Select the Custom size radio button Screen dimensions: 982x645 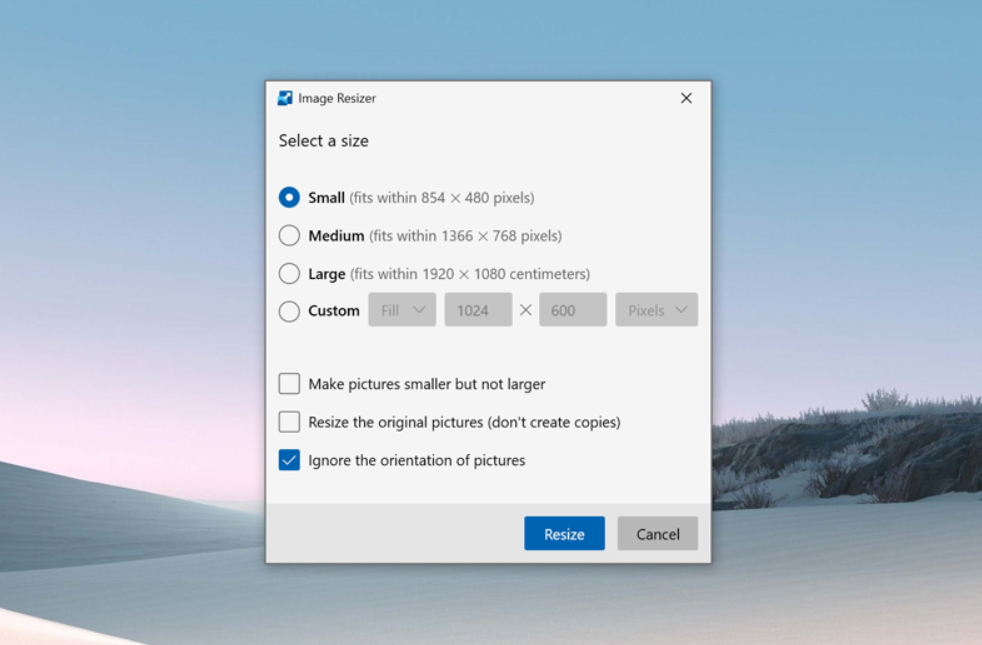click(x=289, y=311)
